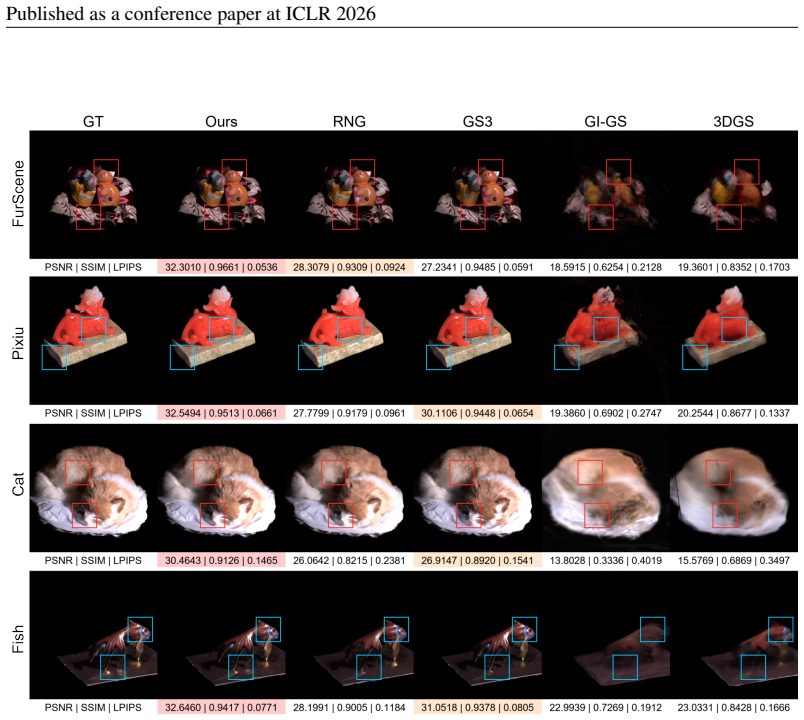
Task: Click metrics '32.3010 | 0.9661 | 0.0536'
Action: [x=221, y=267]
